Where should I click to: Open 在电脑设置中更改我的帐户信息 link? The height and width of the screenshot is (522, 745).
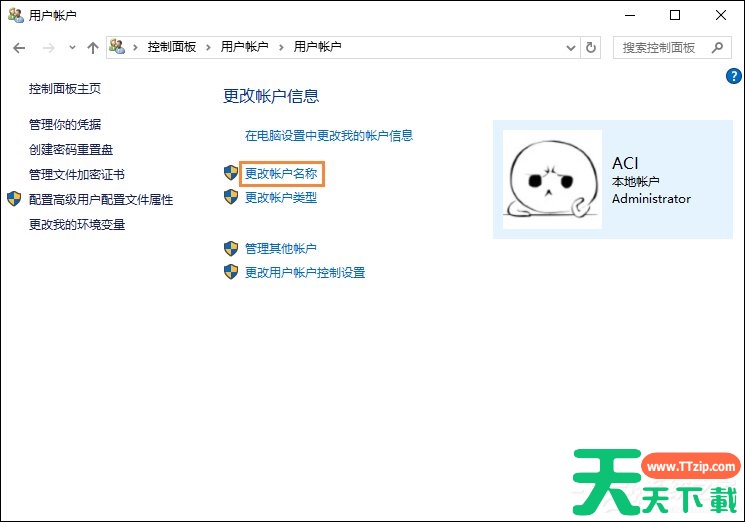point(329,135)
